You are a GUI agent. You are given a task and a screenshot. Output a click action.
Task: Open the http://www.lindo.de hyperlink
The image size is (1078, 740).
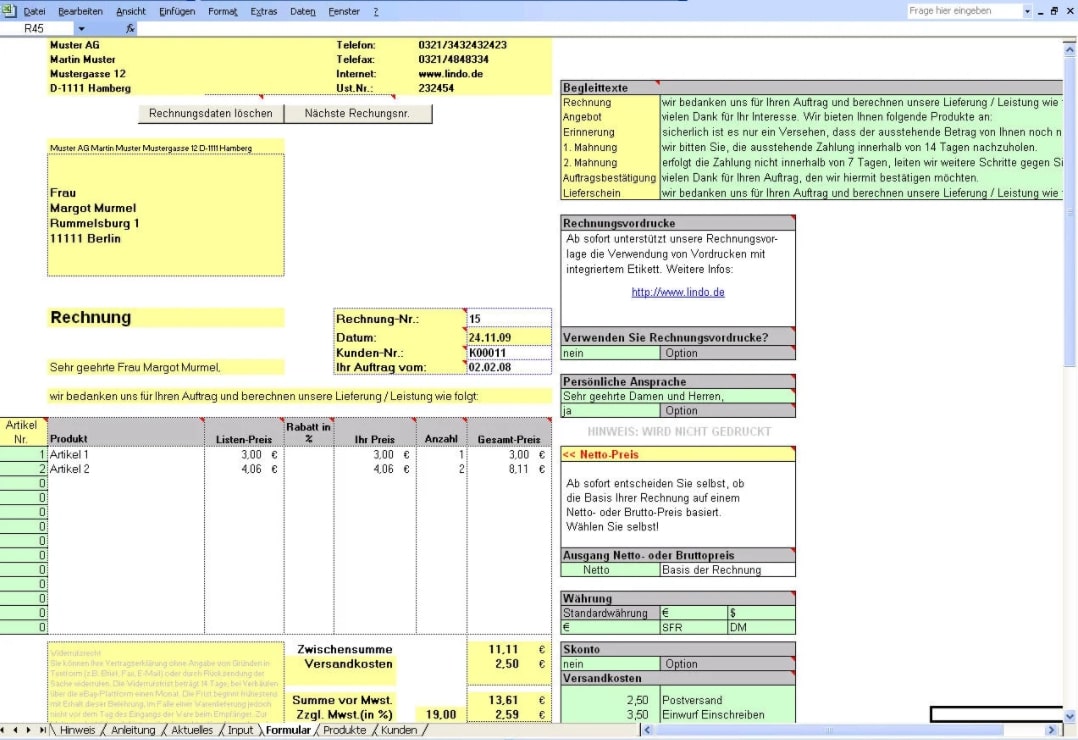click(678, 292)
